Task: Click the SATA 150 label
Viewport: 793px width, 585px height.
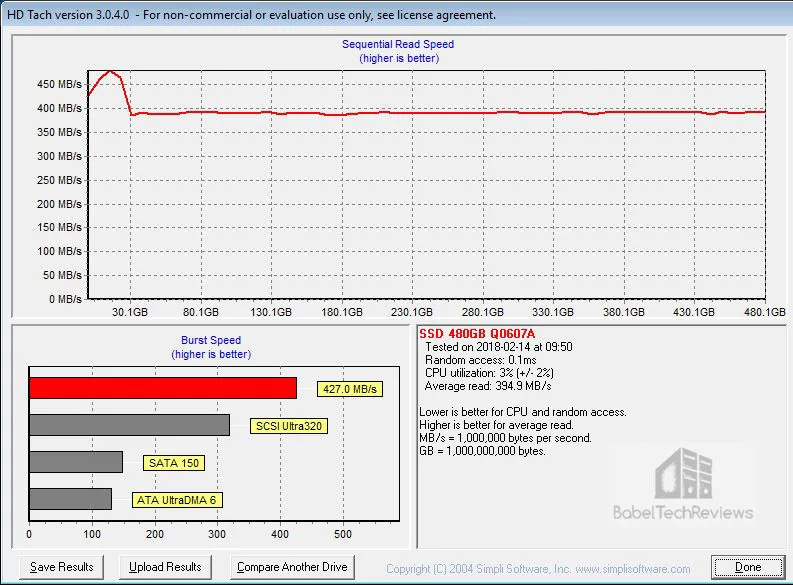Action: tap(174, 463)
